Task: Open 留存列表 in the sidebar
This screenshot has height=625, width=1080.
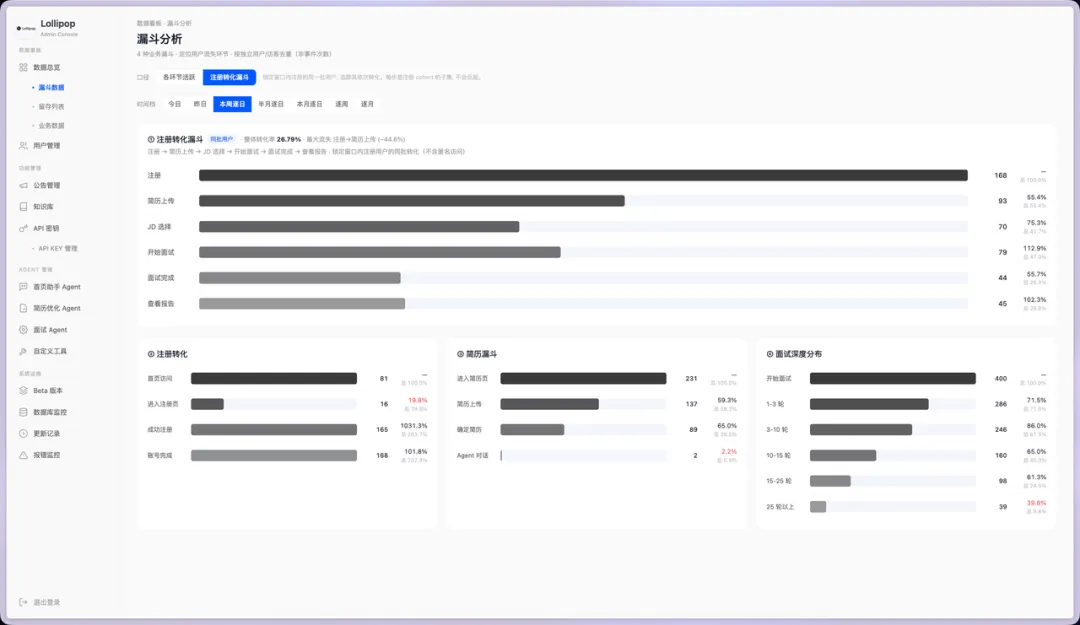Action: point(51,107)
